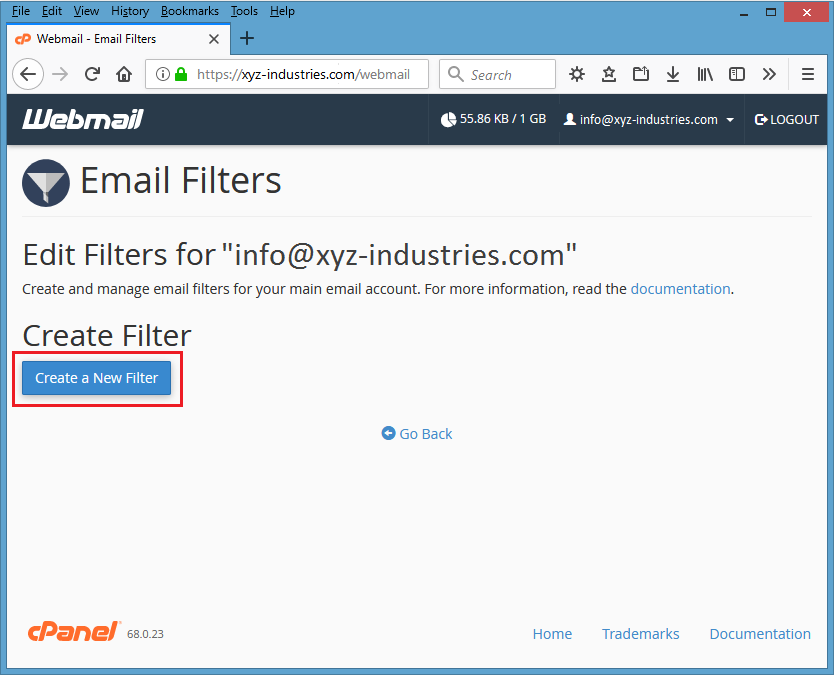This screenshot has width=834, height=675.
Task: Open a new tab with plus button
Action: [247, 38]
